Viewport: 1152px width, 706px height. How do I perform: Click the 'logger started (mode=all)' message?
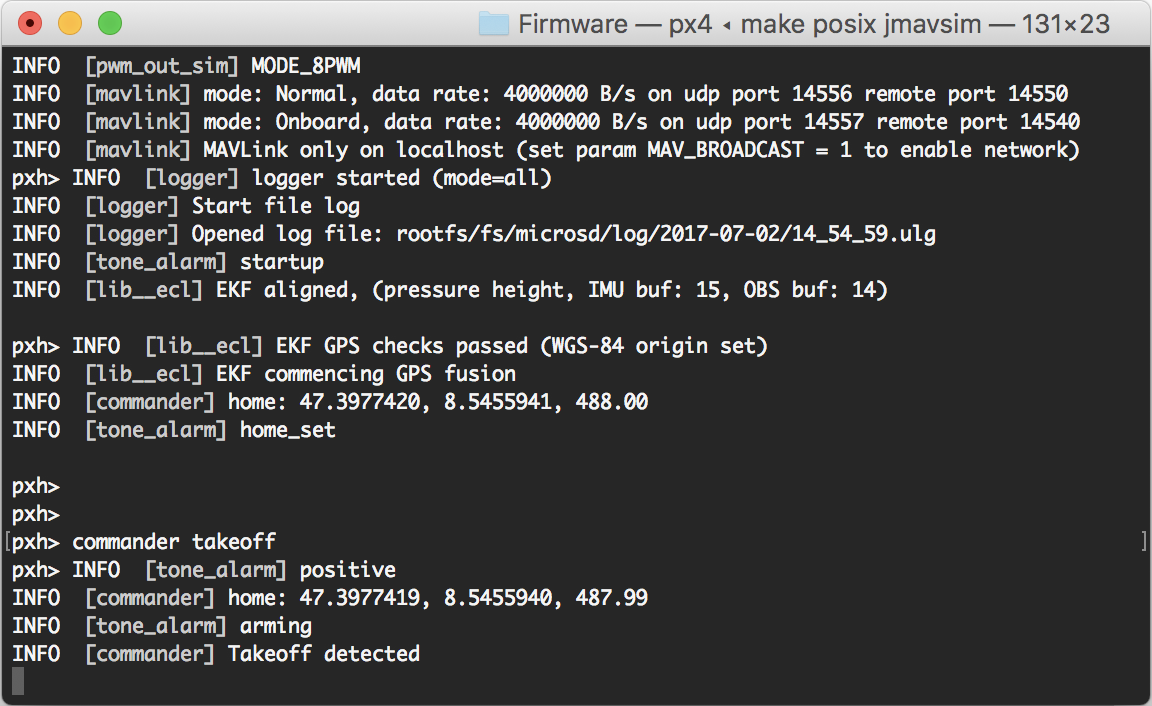click(x=402, y=178)
